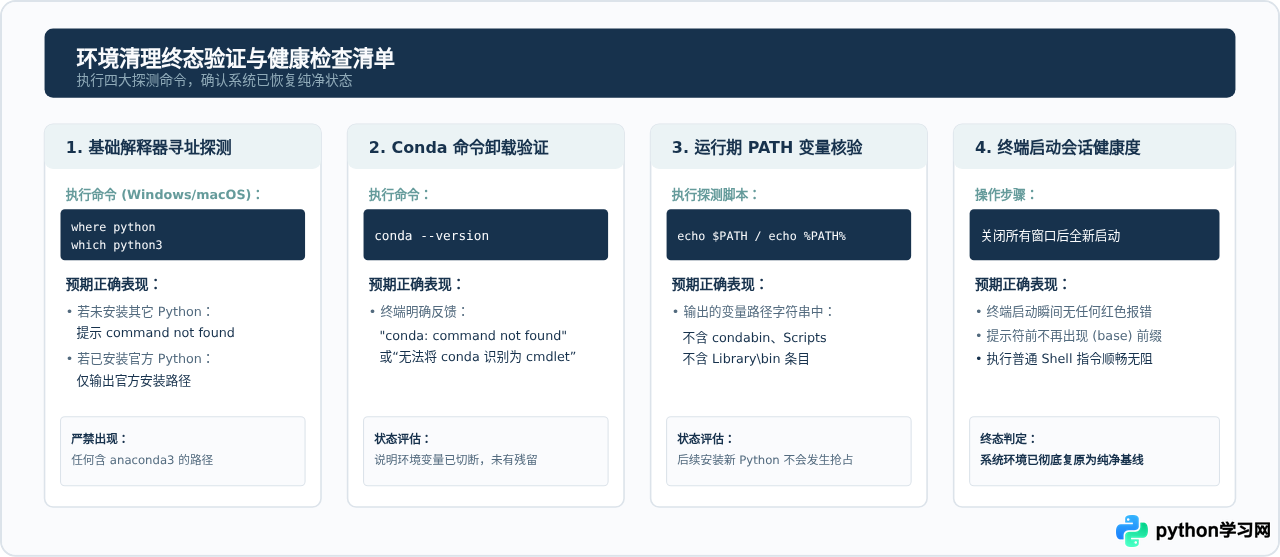Image resolution: width=1280 pixels, height=557 pixels.
Task: Click text 仅输出官方安装路径
Action: (x=134, y=381)
